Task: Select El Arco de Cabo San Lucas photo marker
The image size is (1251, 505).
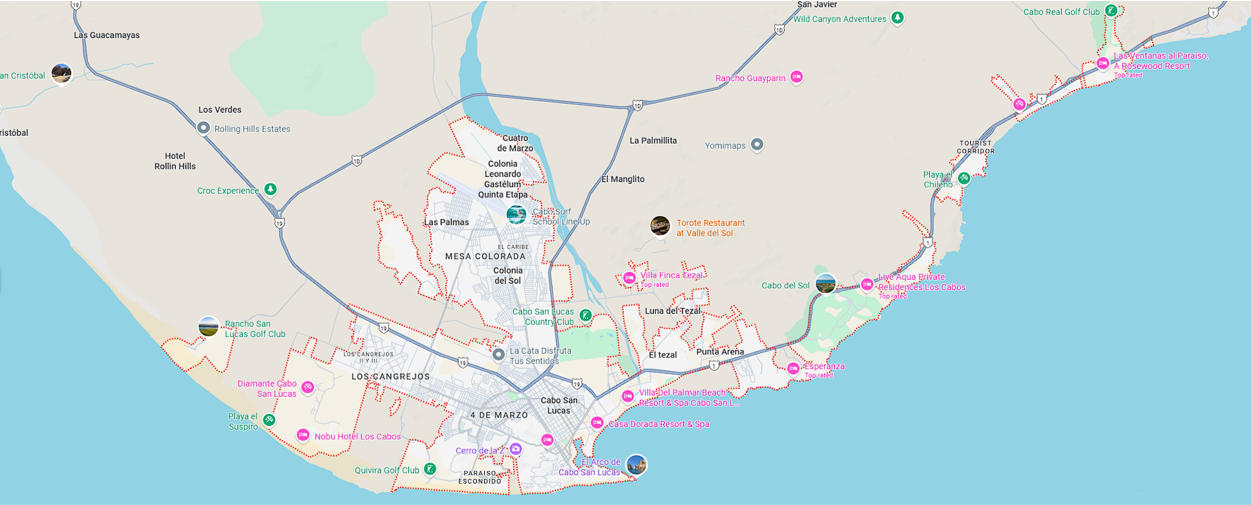Action: (x=636, y=465)
